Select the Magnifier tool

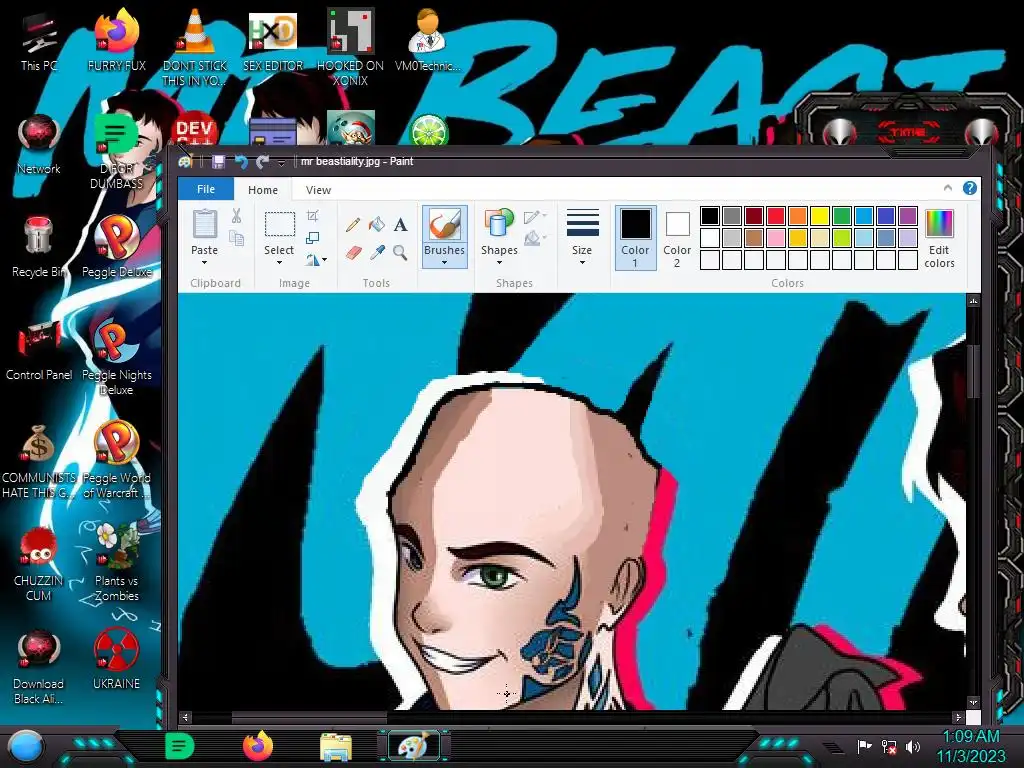[400, 252]
